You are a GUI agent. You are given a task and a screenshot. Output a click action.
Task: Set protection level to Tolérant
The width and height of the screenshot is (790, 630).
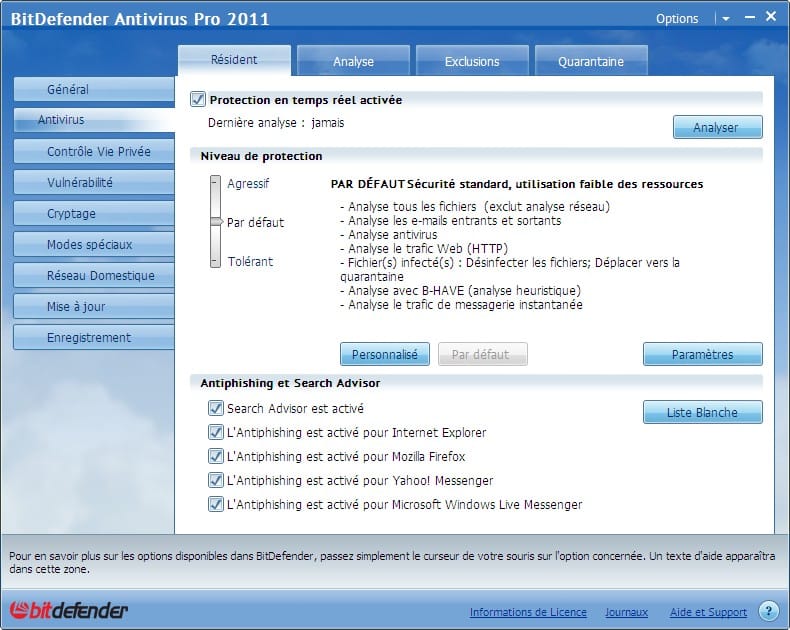click(x=250, y=262)
